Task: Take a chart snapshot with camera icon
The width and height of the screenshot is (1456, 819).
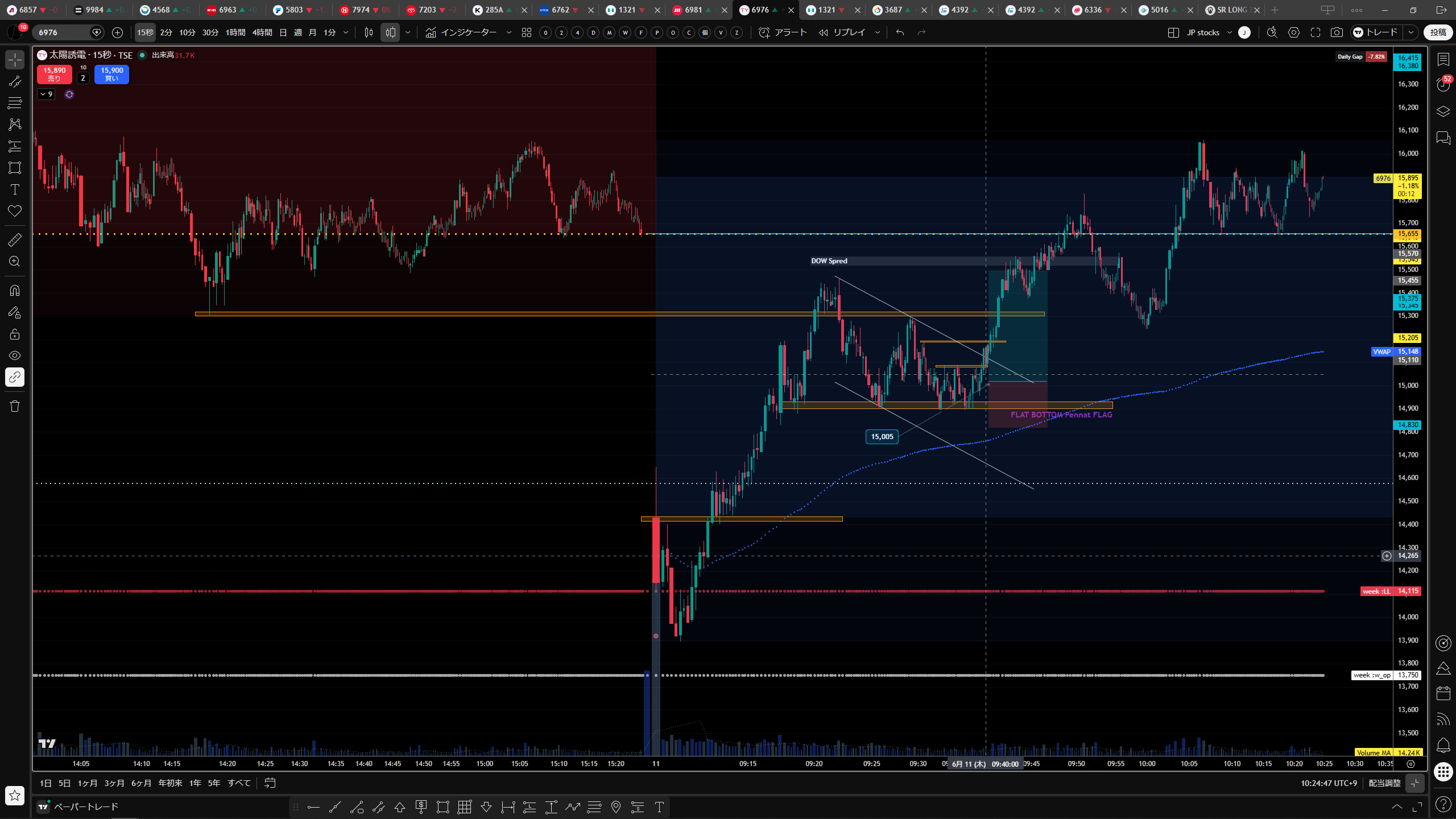Action: 1337,32
